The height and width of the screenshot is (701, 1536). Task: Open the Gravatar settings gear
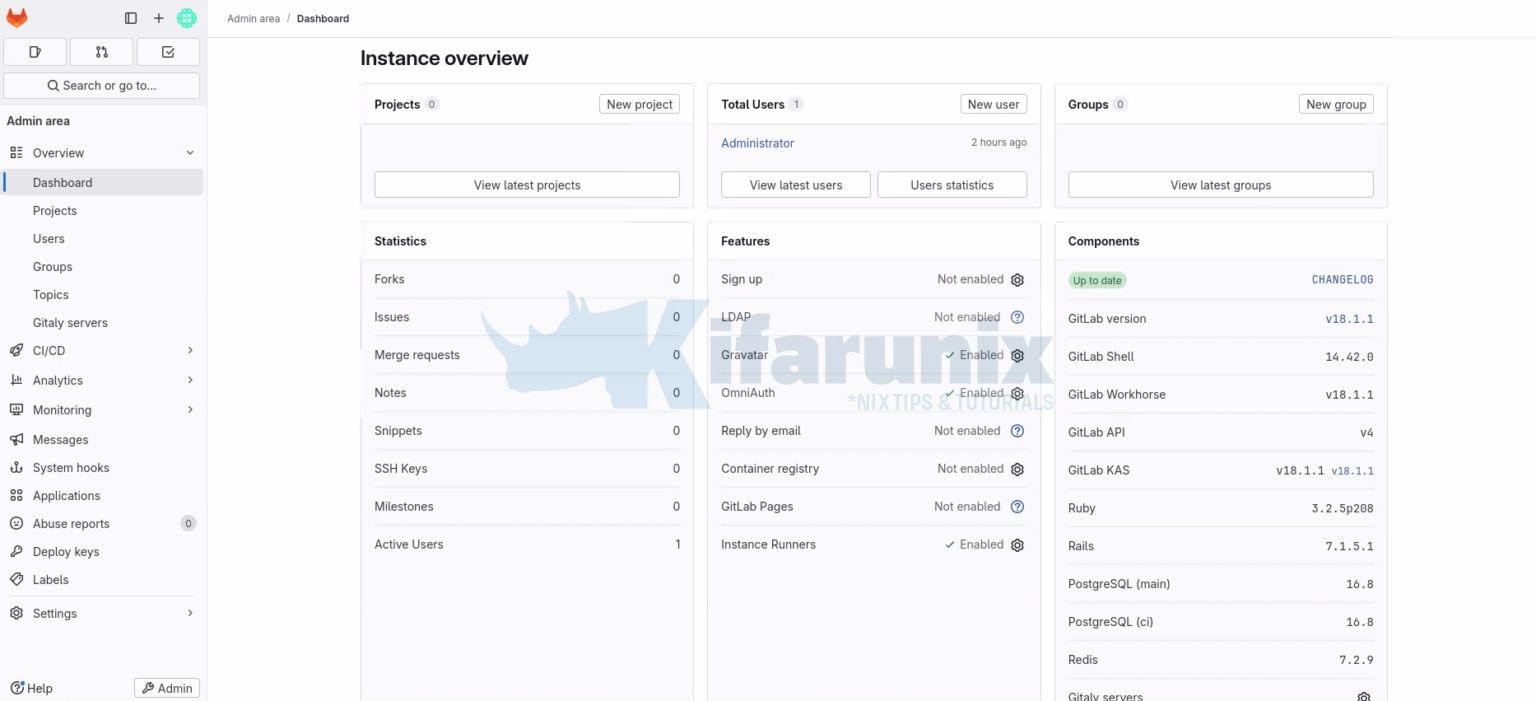[x=1017, y=355]
